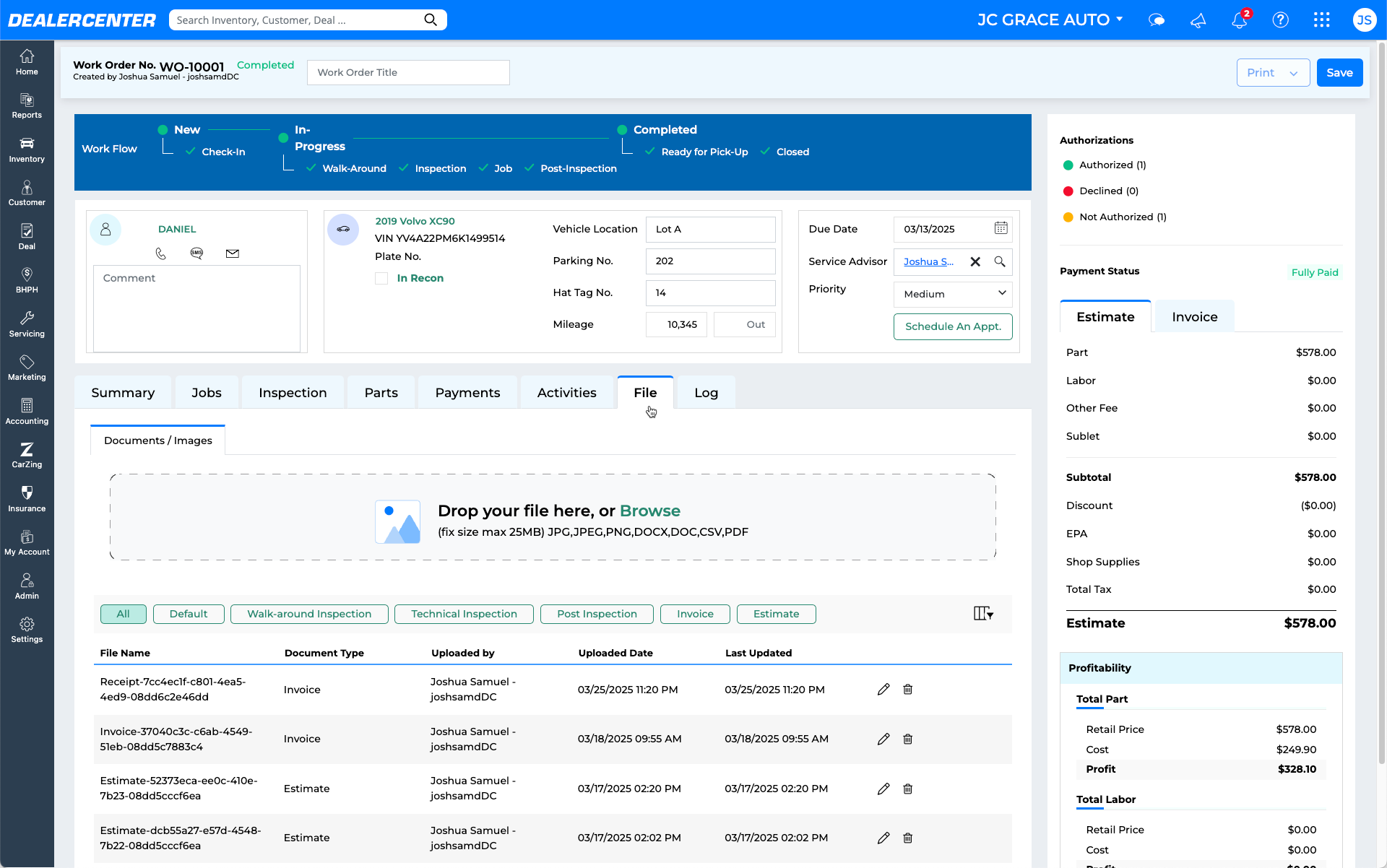Screen dimensions: 1387x868
Task: Open Settings in the sidebar
Action: (27, 630)
